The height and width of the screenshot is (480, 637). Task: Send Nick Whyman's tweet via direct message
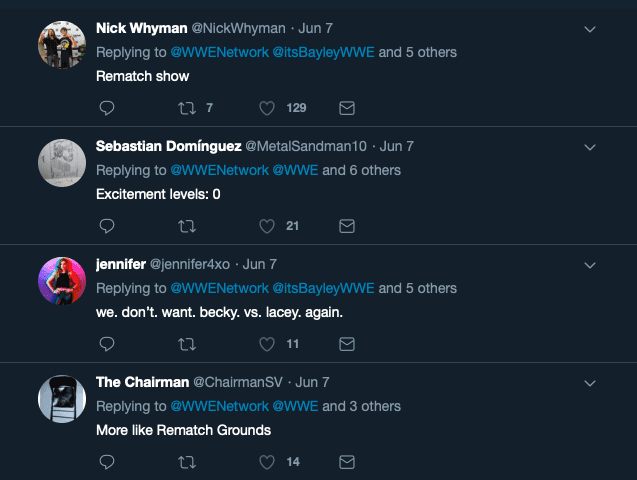(347, 108)
